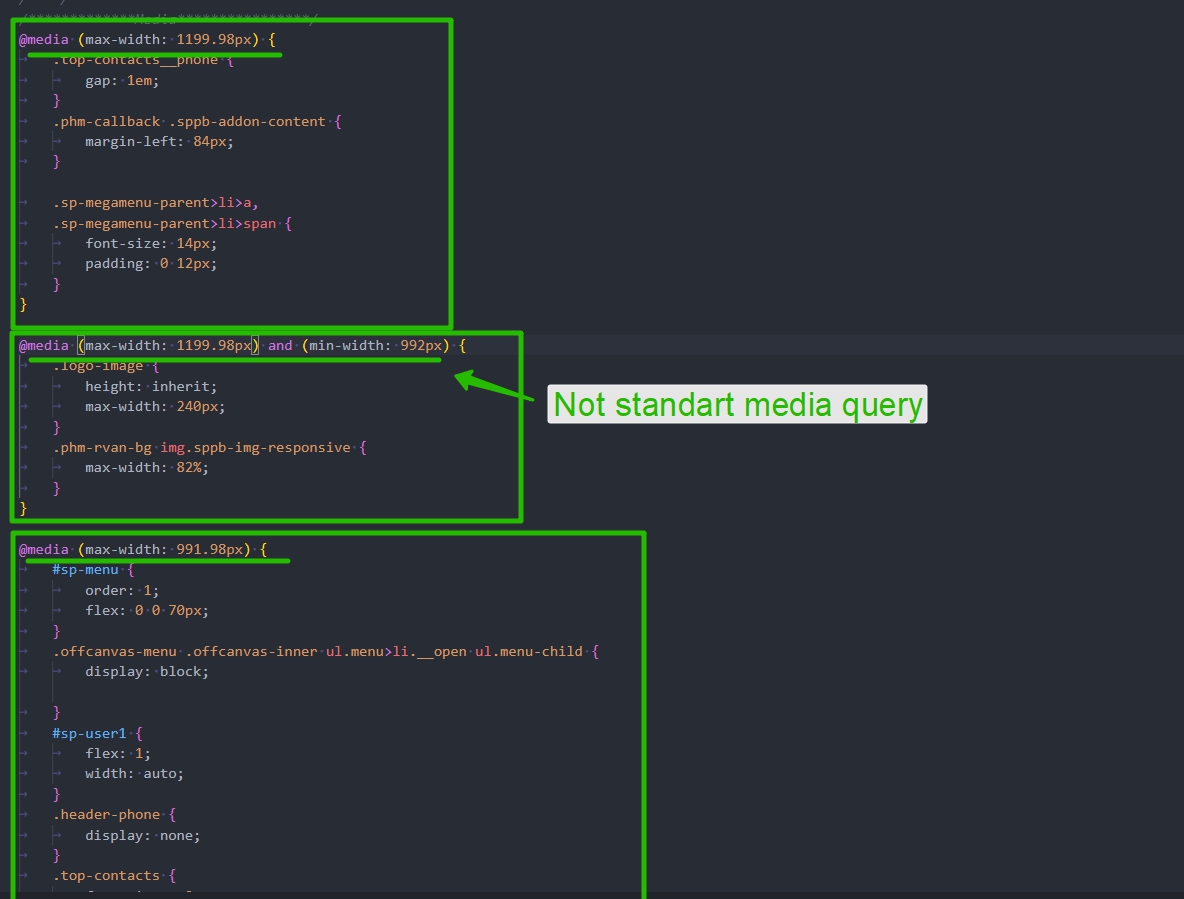Click the "display: none" declaration under .header-phone
This screenshot has width=1184, height=899.
(x=142, y=835)
